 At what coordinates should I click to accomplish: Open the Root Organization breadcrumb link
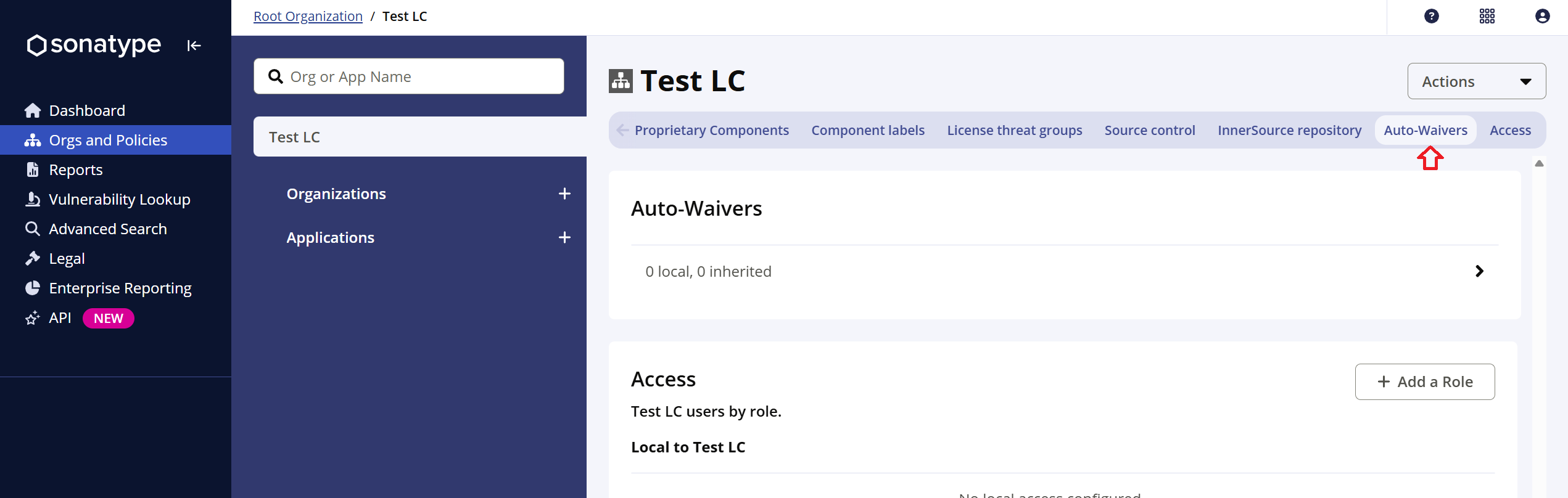pos(308,17)
